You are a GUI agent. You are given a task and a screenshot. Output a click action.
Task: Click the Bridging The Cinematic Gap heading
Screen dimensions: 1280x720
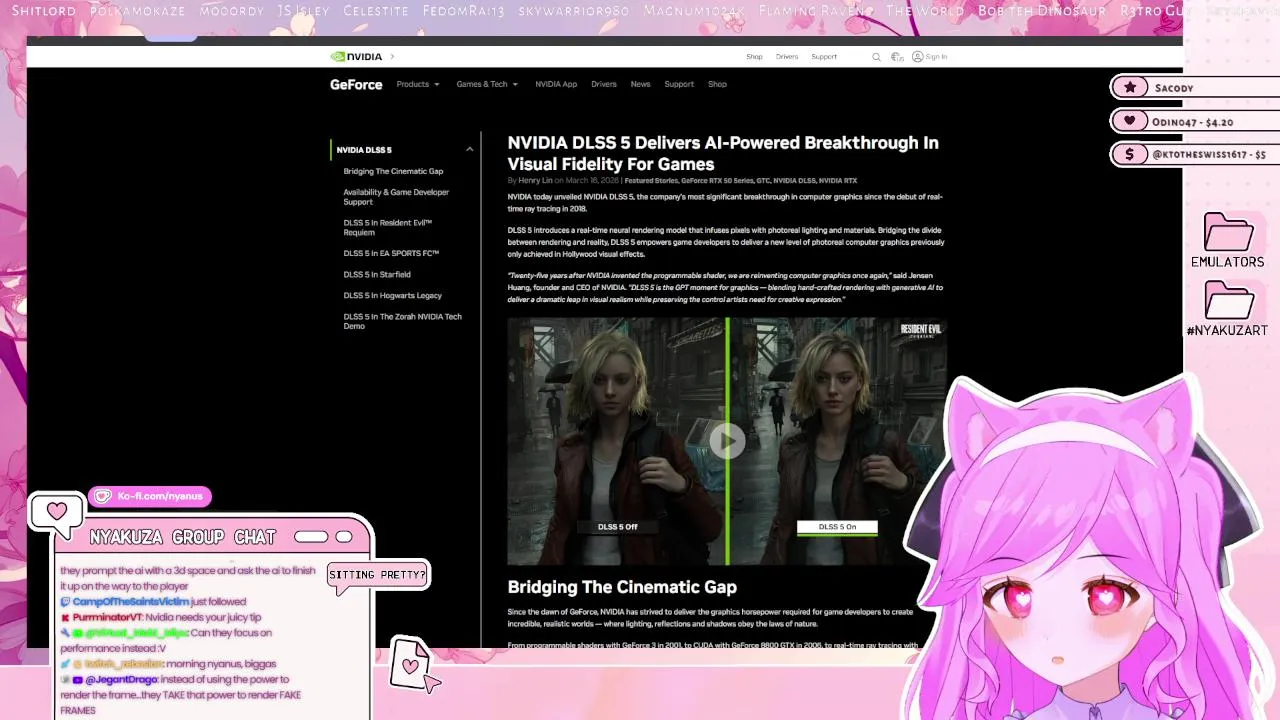pos(622,587)
